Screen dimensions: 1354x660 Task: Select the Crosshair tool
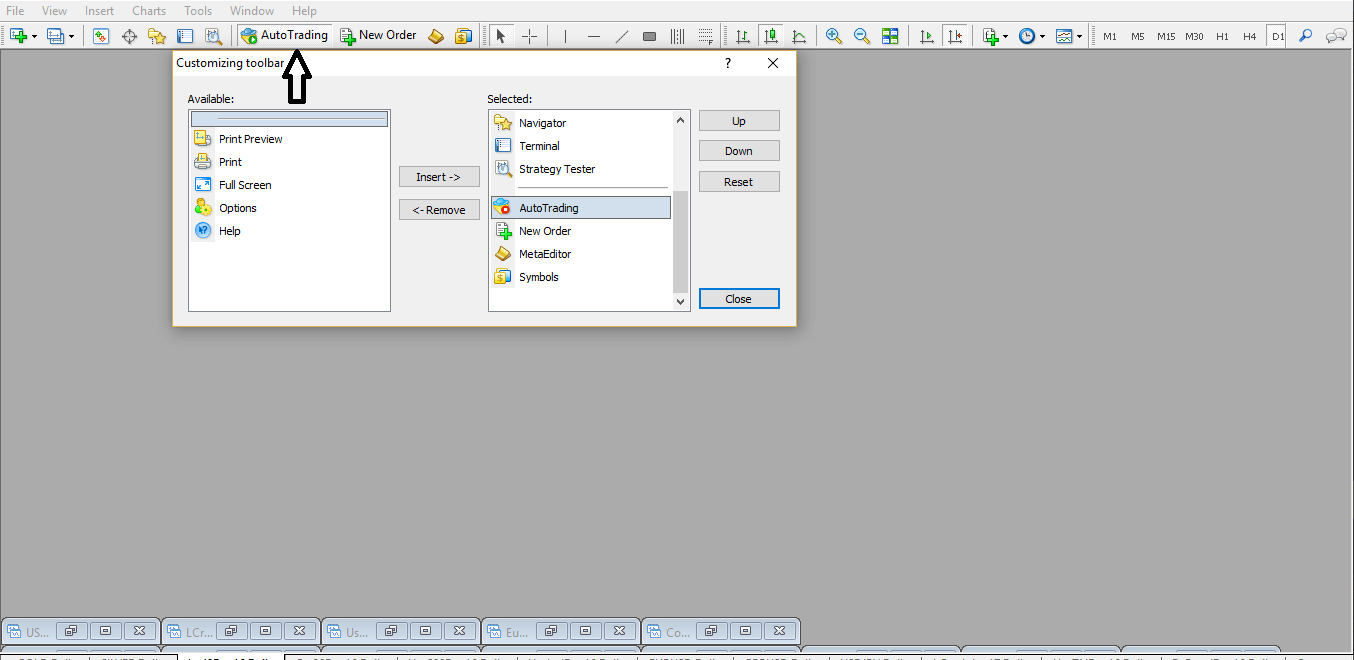coord(529,36)
